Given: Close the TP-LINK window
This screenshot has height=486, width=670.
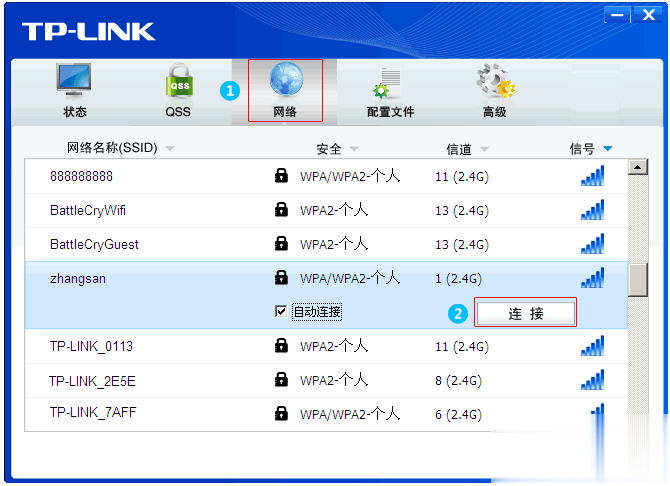Looking at the screenshot, I should click(649, 15).
